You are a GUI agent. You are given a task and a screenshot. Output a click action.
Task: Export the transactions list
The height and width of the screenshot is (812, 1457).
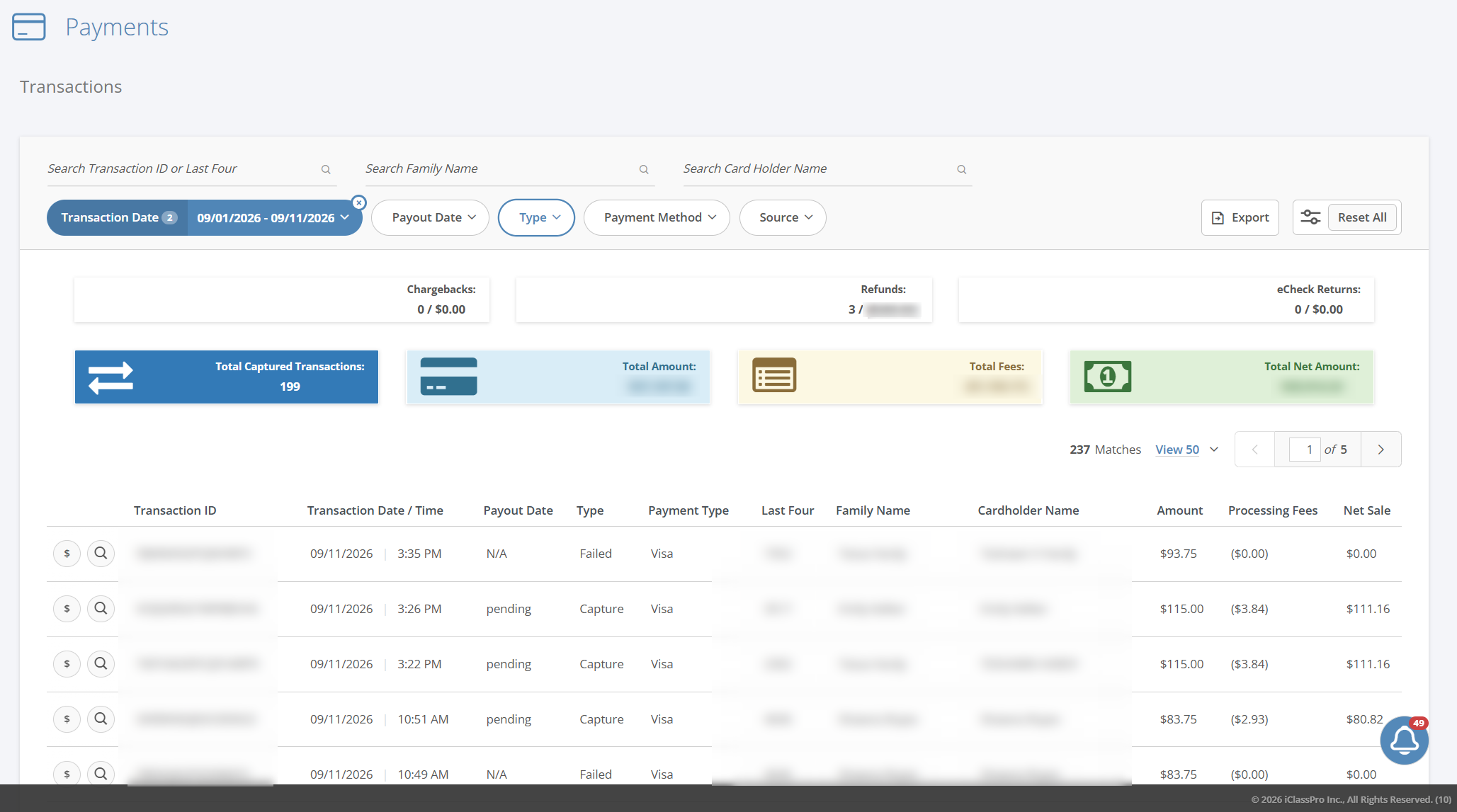click(1240, 217)
